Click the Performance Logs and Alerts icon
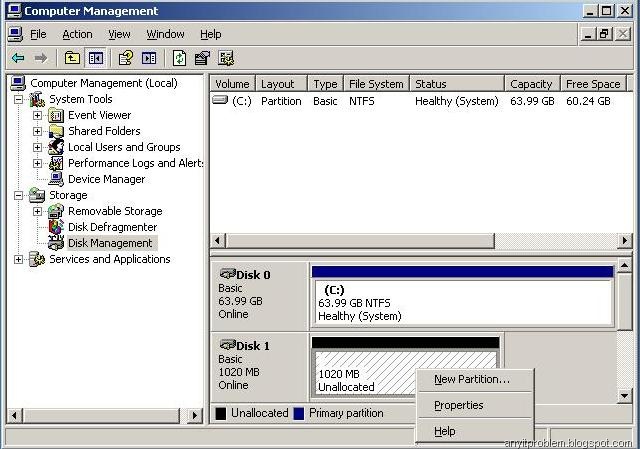This screenshot has height=449, width=640. (x=56, y=163)
